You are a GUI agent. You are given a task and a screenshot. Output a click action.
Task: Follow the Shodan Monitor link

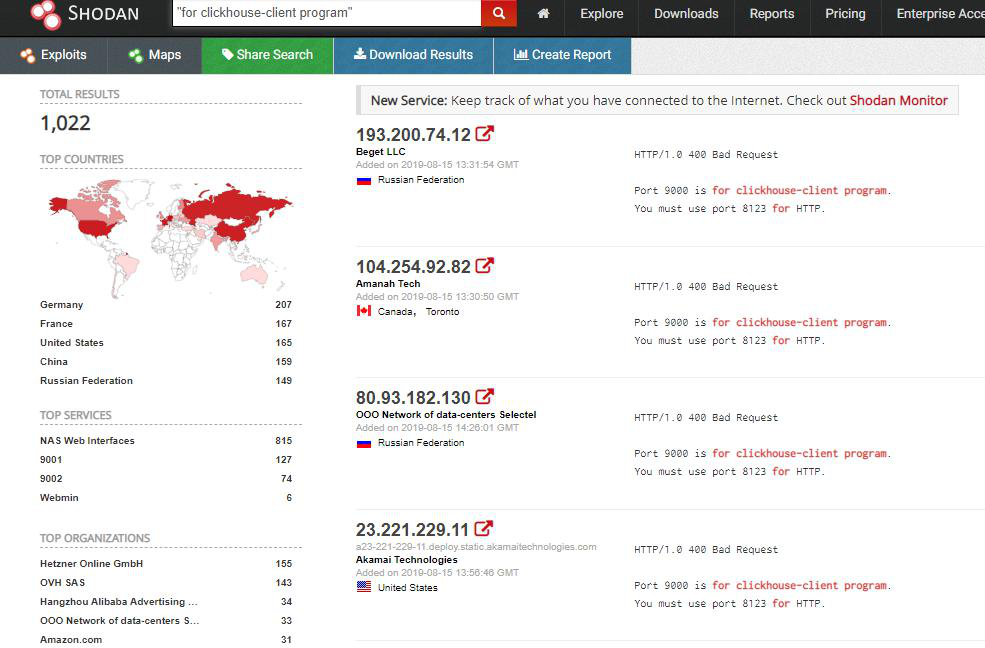(x=898, y=100)
